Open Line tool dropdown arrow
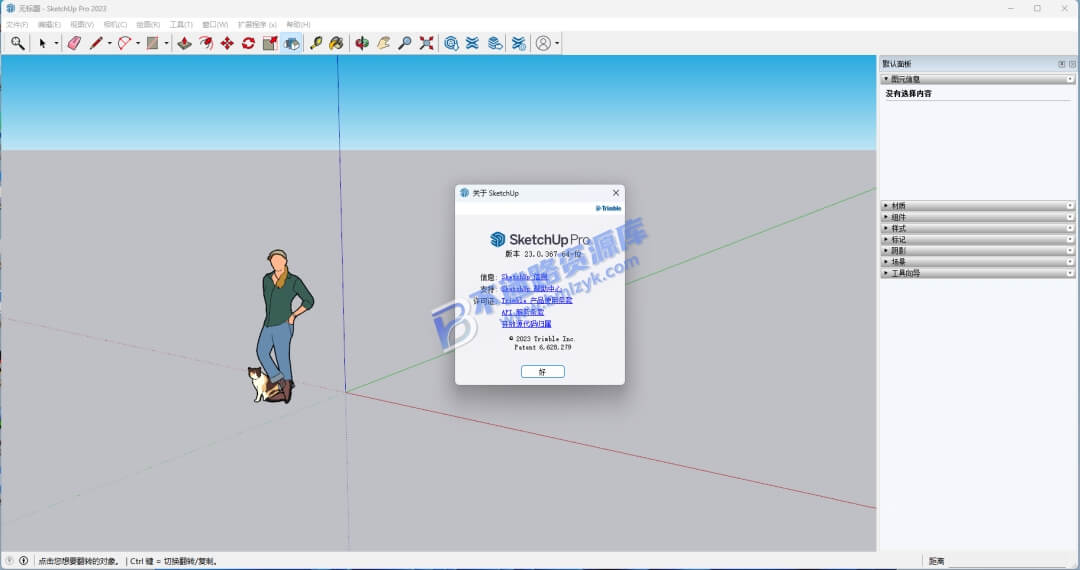 point(110,43)
